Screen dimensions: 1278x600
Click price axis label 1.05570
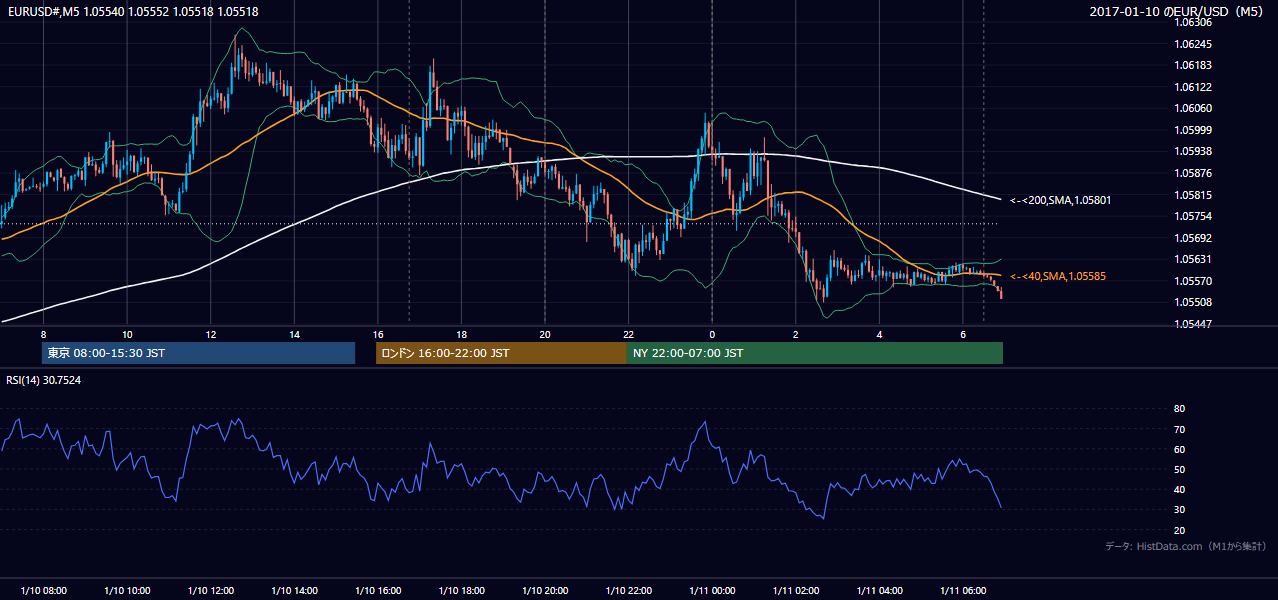tap(1193, 281)
